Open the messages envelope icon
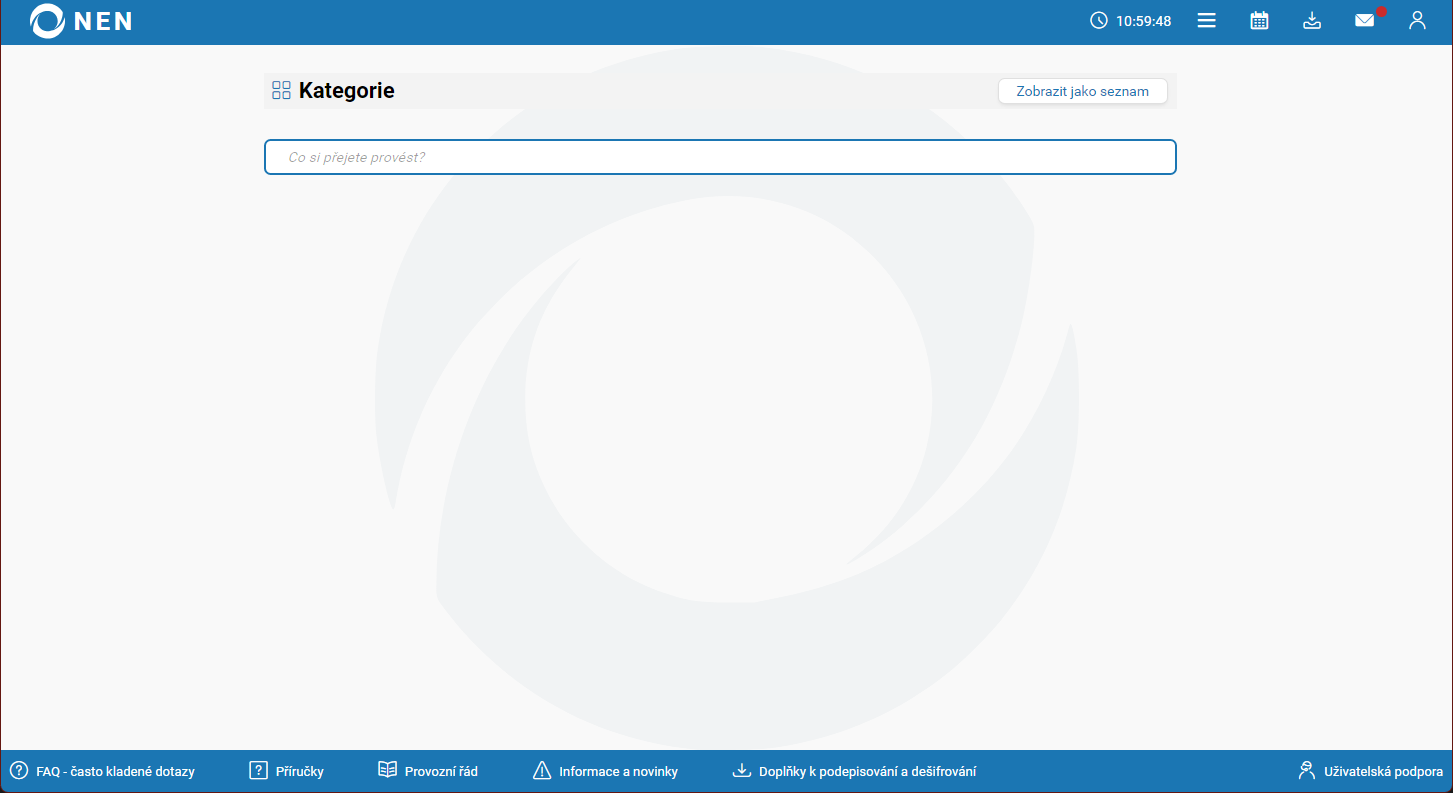The height and width of the screenshot is (793, 1453). coord(1365,20)
